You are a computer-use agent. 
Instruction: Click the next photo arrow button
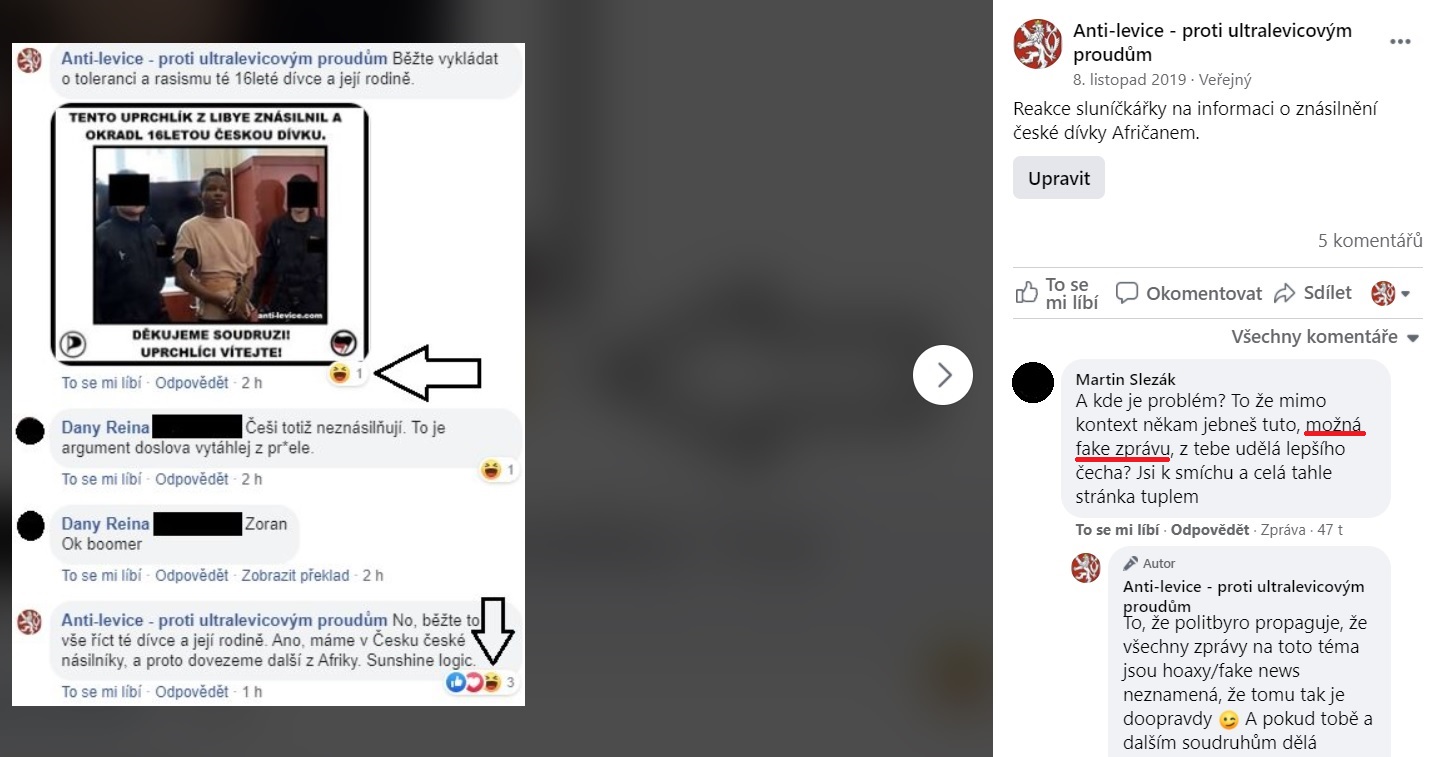coord(942,375)
